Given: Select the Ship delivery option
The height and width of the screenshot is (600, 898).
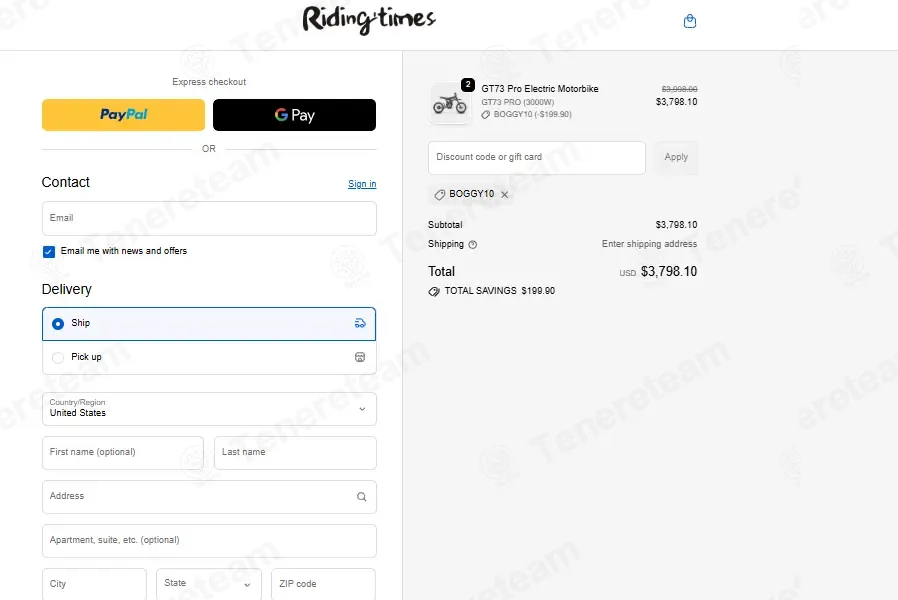Looking at the screenshot, I should coord(209,324).
